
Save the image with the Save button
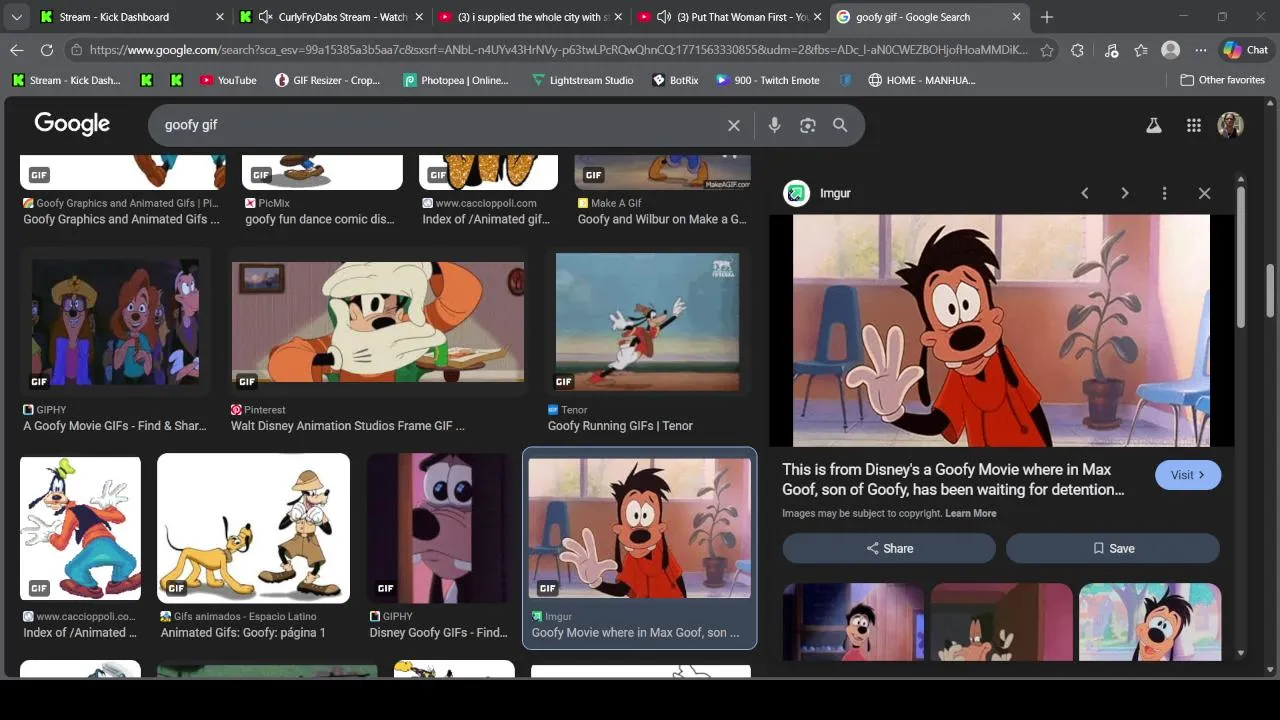(1113, 548)
